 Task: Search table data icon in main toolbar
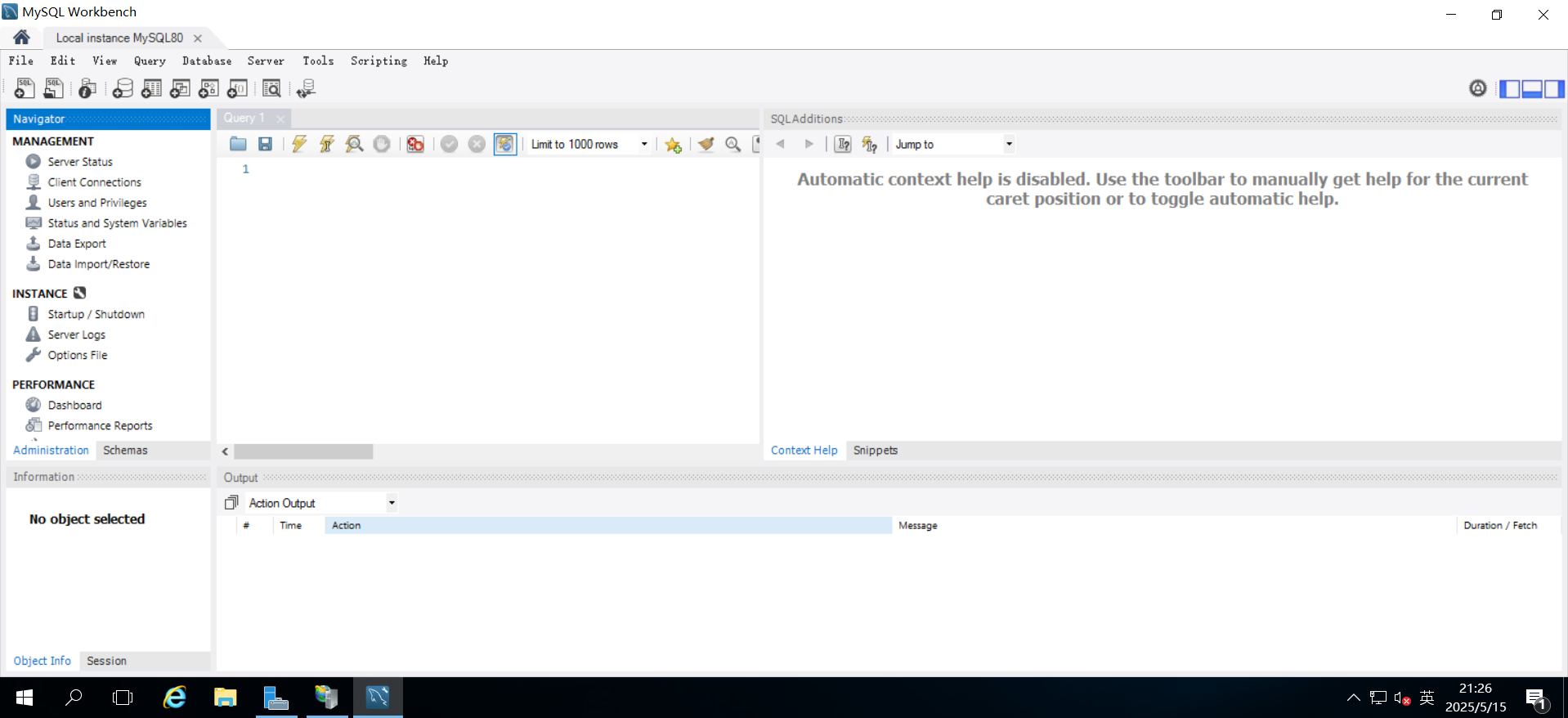pos(271,88)
